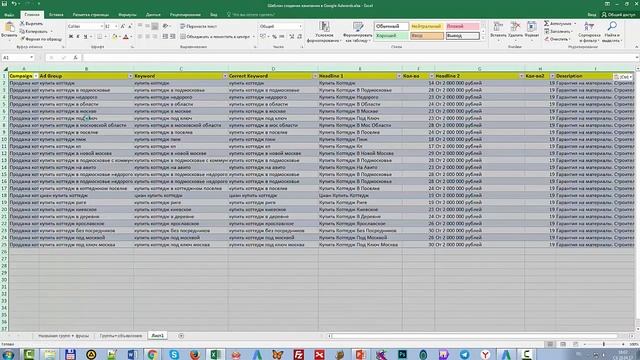Select the Обычный (Normal) cell style
Viewport: 640px width, 360px height.
pos(391,26)
